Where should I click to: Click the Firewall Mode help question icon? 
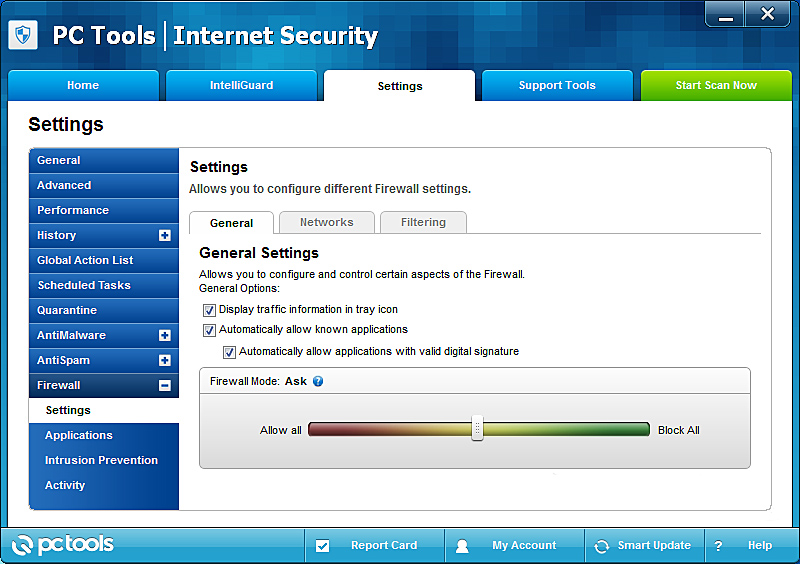click(318, 381)
